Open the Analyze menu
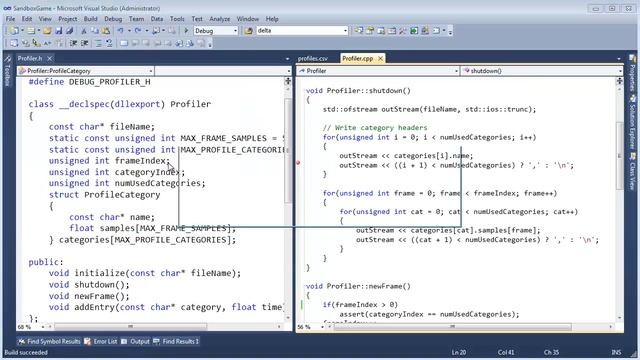 (220, 19)
